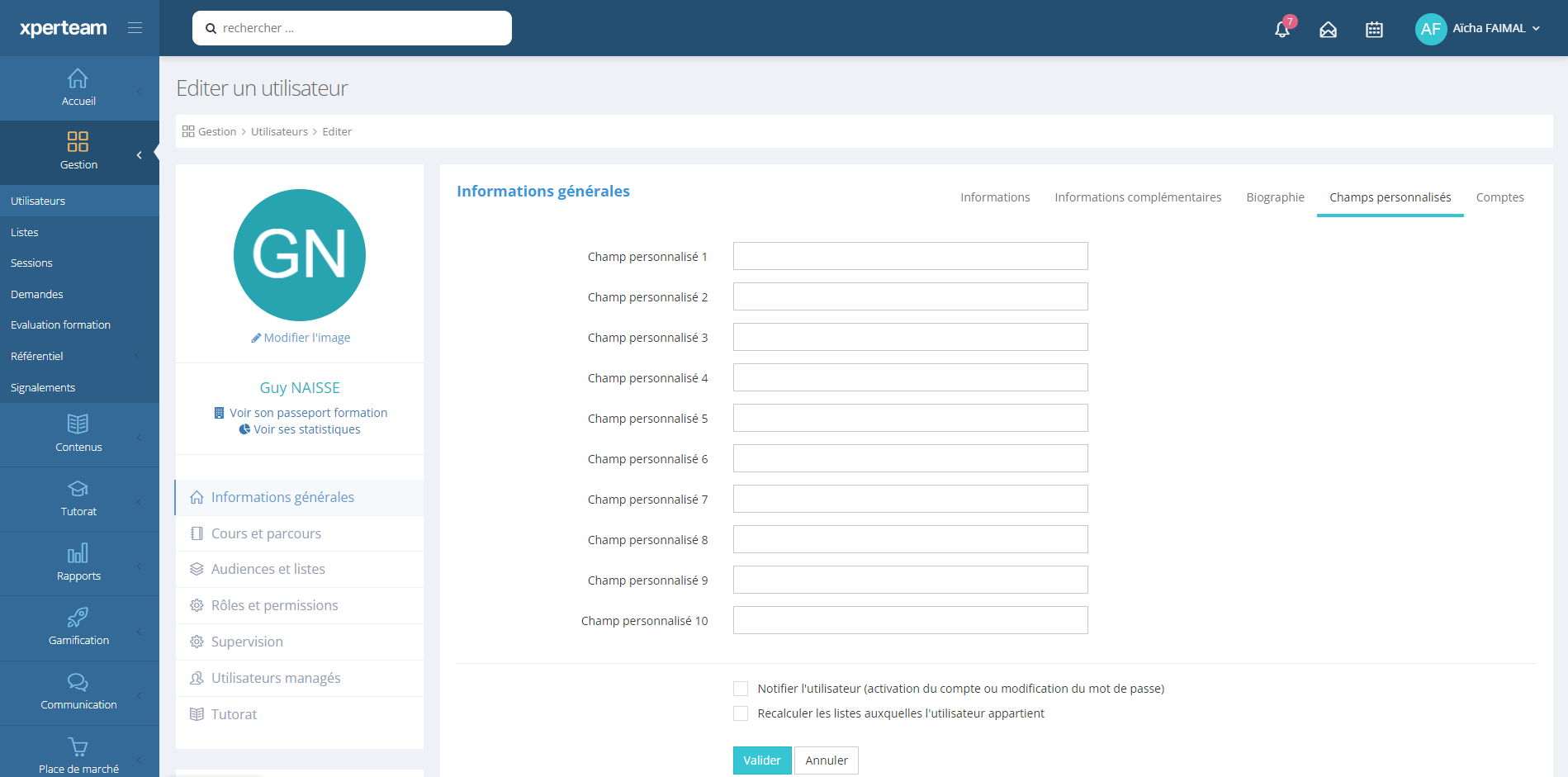Open the Gamification rocket icon
The height and width of the screenshot is (777, 1568).
tap(78, 618)
